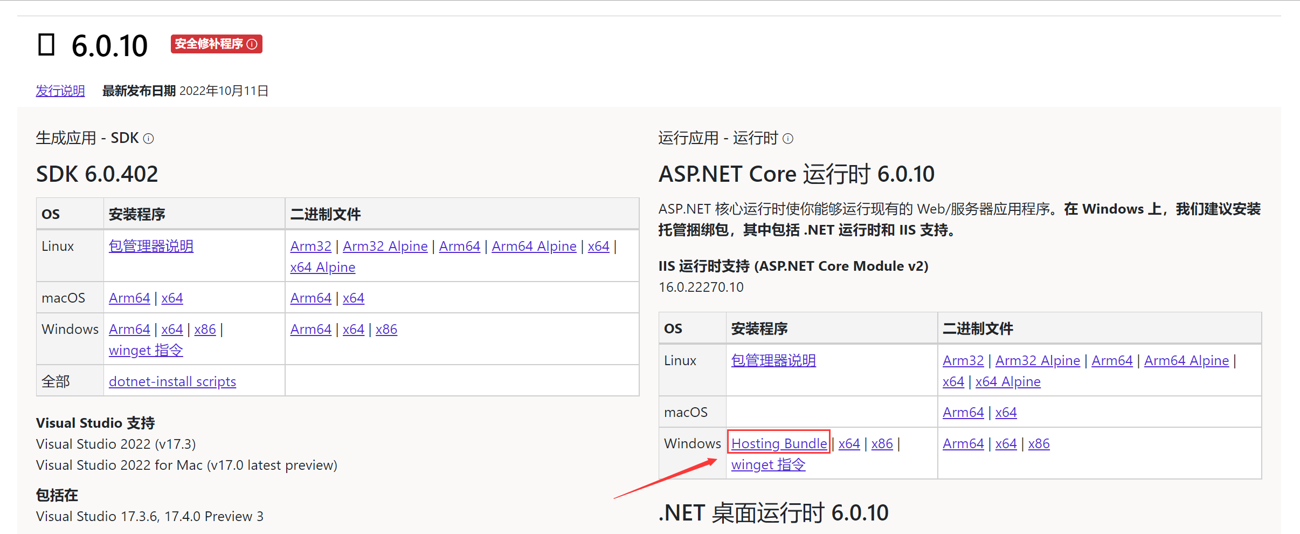Click the info icon beside 生成应用 - SDK

[149, 139]
